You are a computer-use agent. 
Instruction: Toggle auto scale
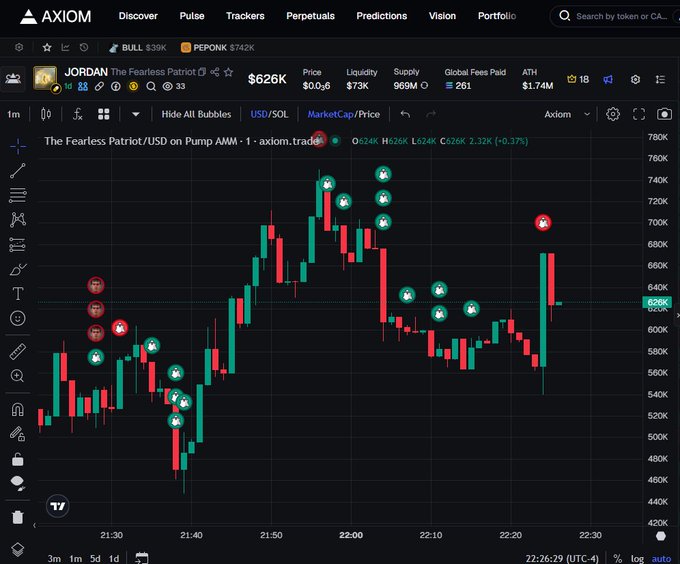pos(661,559)
